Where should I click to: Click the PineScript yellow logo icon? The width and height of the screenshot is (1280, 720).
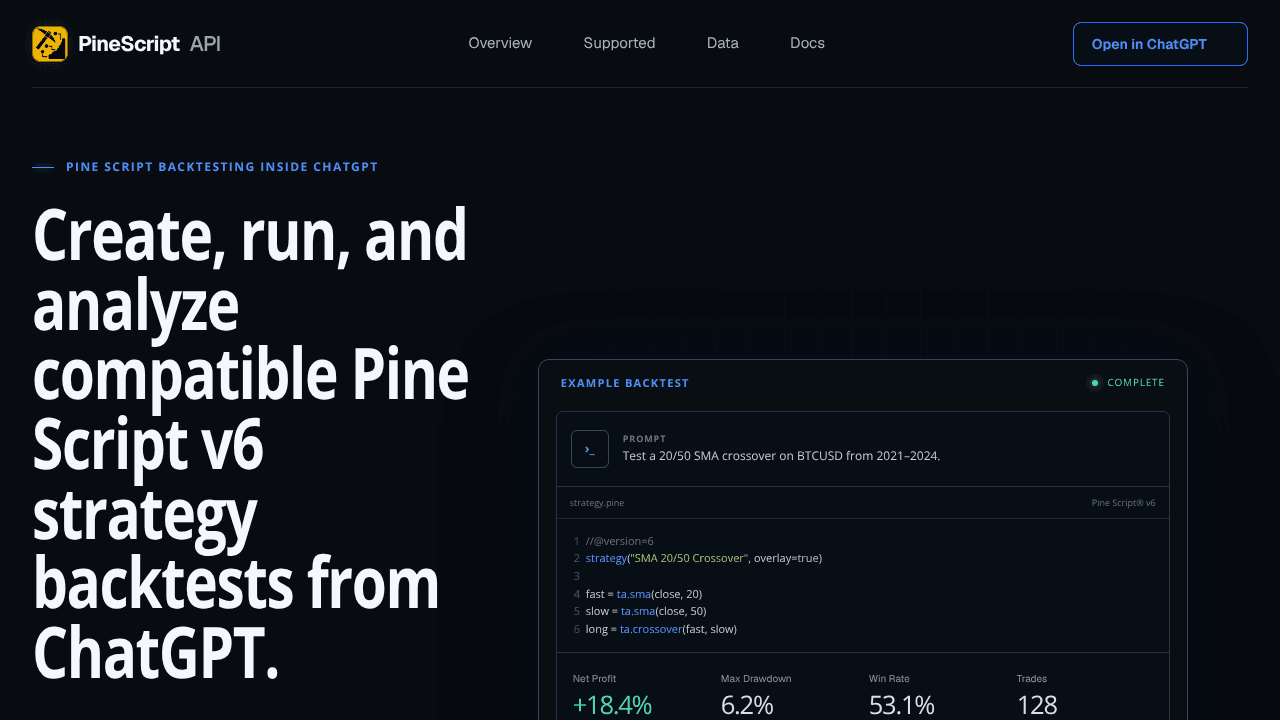pos(50,44)
